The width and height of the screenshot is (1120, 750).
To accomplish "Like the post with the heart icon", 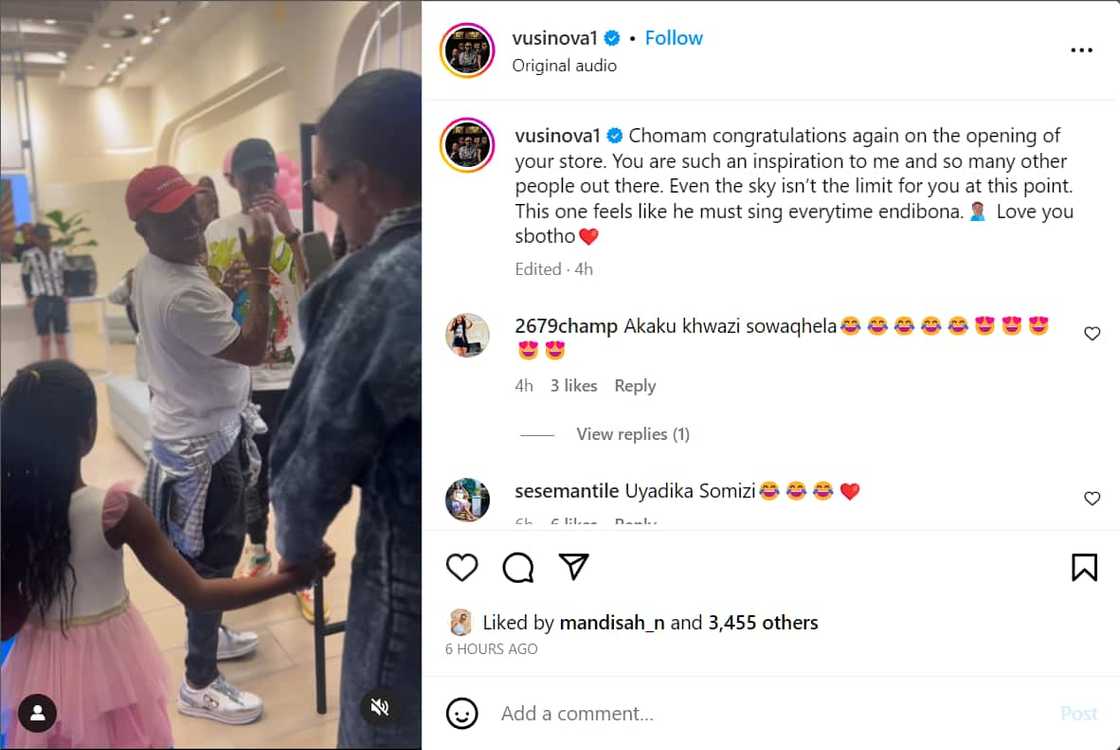I will 461,567.
